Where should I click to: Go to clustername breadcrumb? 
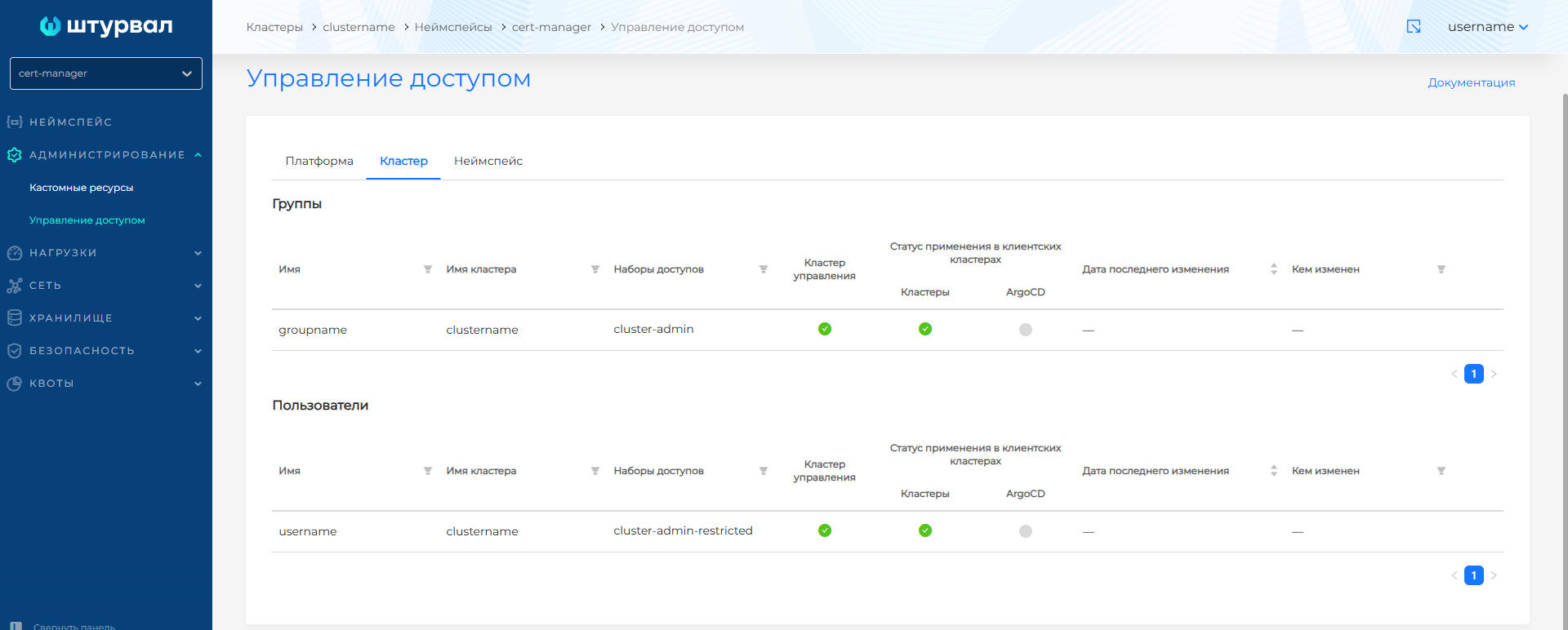[x=359, y=27]
